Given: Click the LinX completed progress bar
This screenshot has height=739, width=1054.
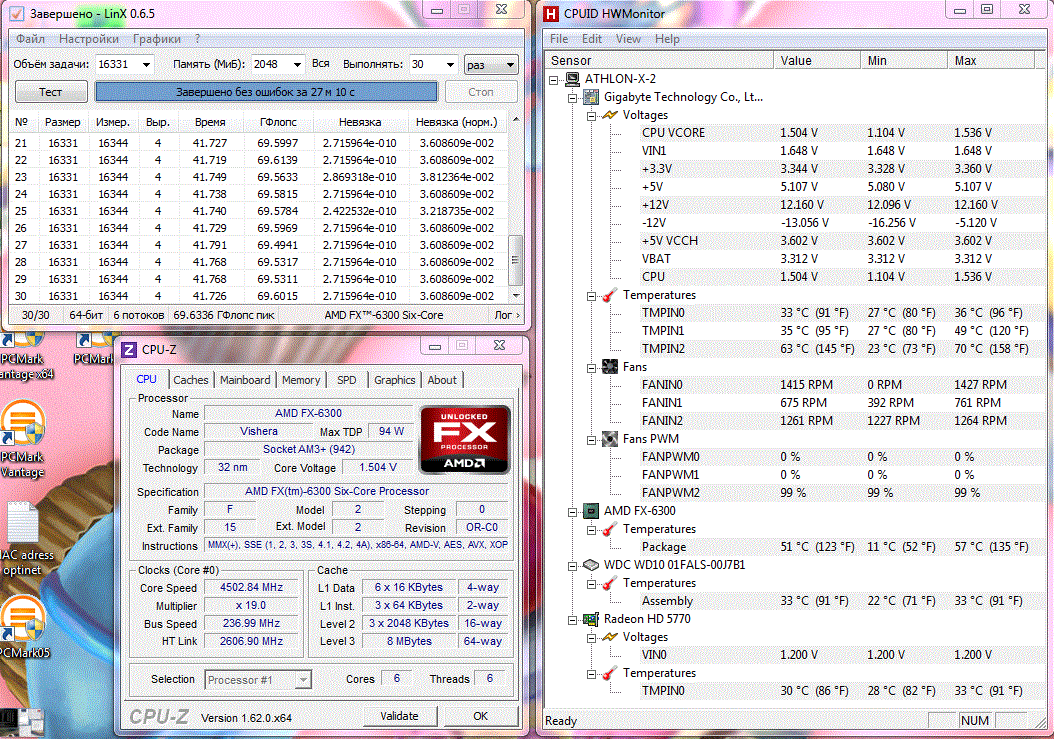Looking at the screenshot, I should coord(266,91).
